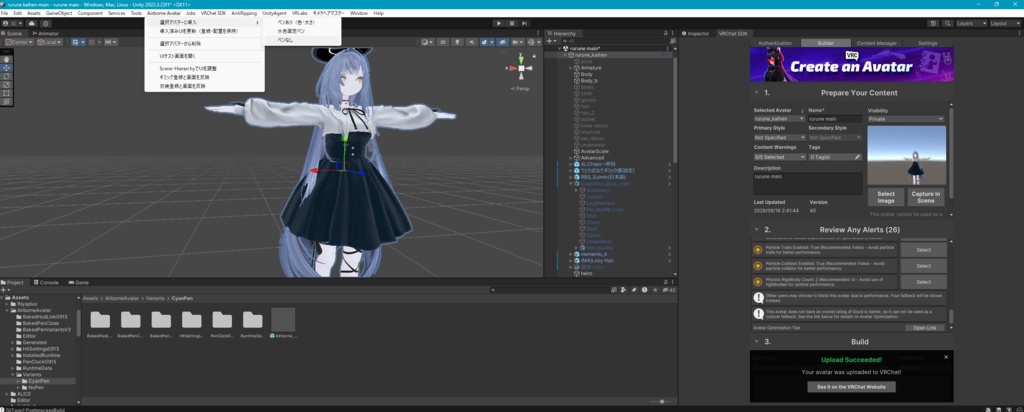The image size is (1024, 412).
Task: Toggle the Local handle rotation button
Action: point(49,42)
